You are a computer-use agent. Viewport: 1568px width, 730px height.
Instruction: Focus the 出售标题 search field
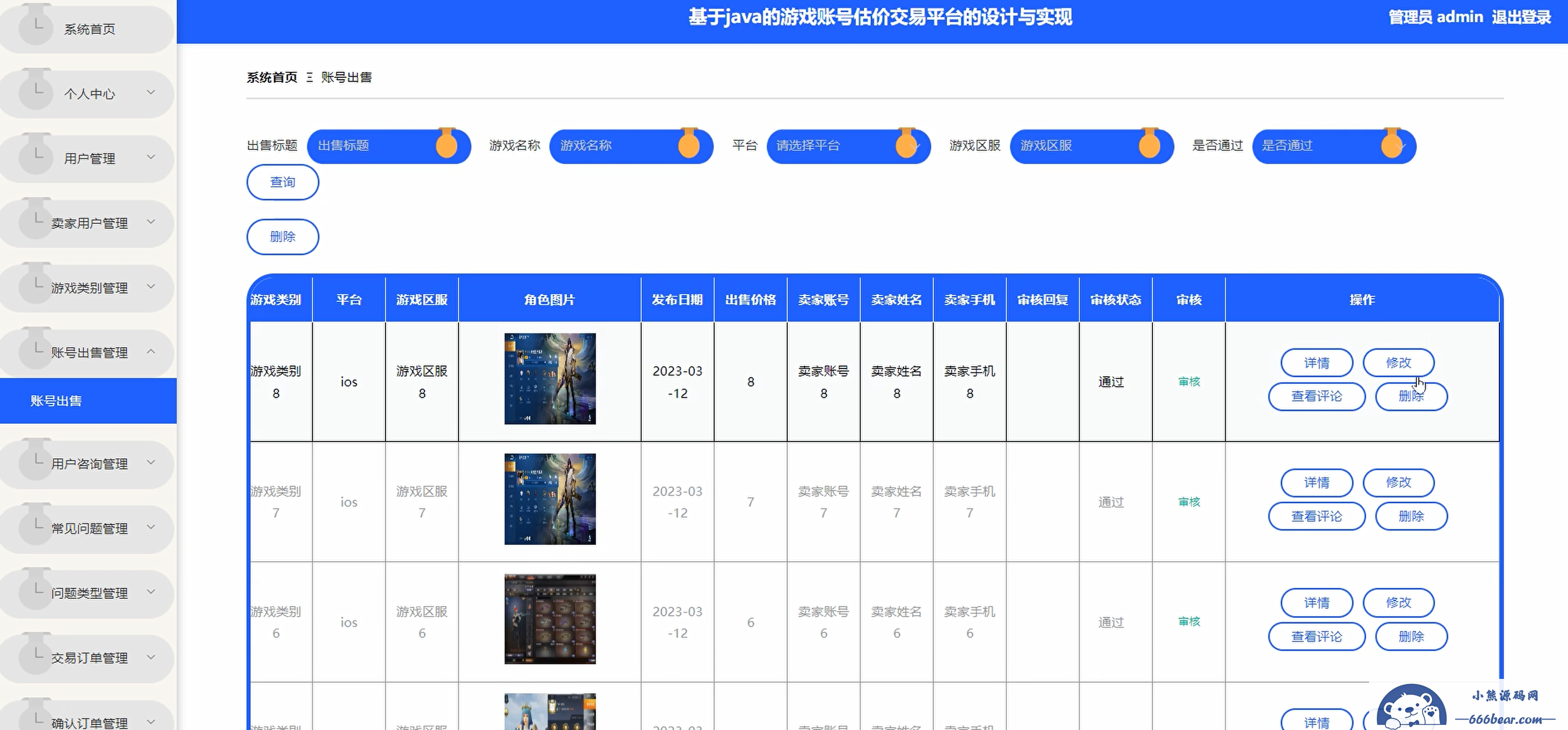[389, 146]
